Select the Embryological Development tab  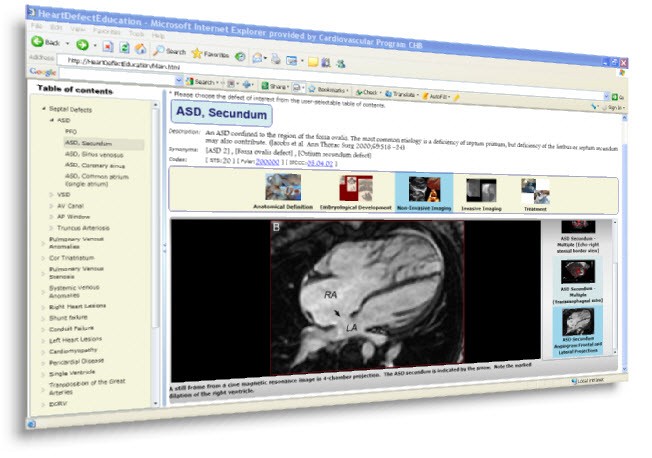pos(356,192)
